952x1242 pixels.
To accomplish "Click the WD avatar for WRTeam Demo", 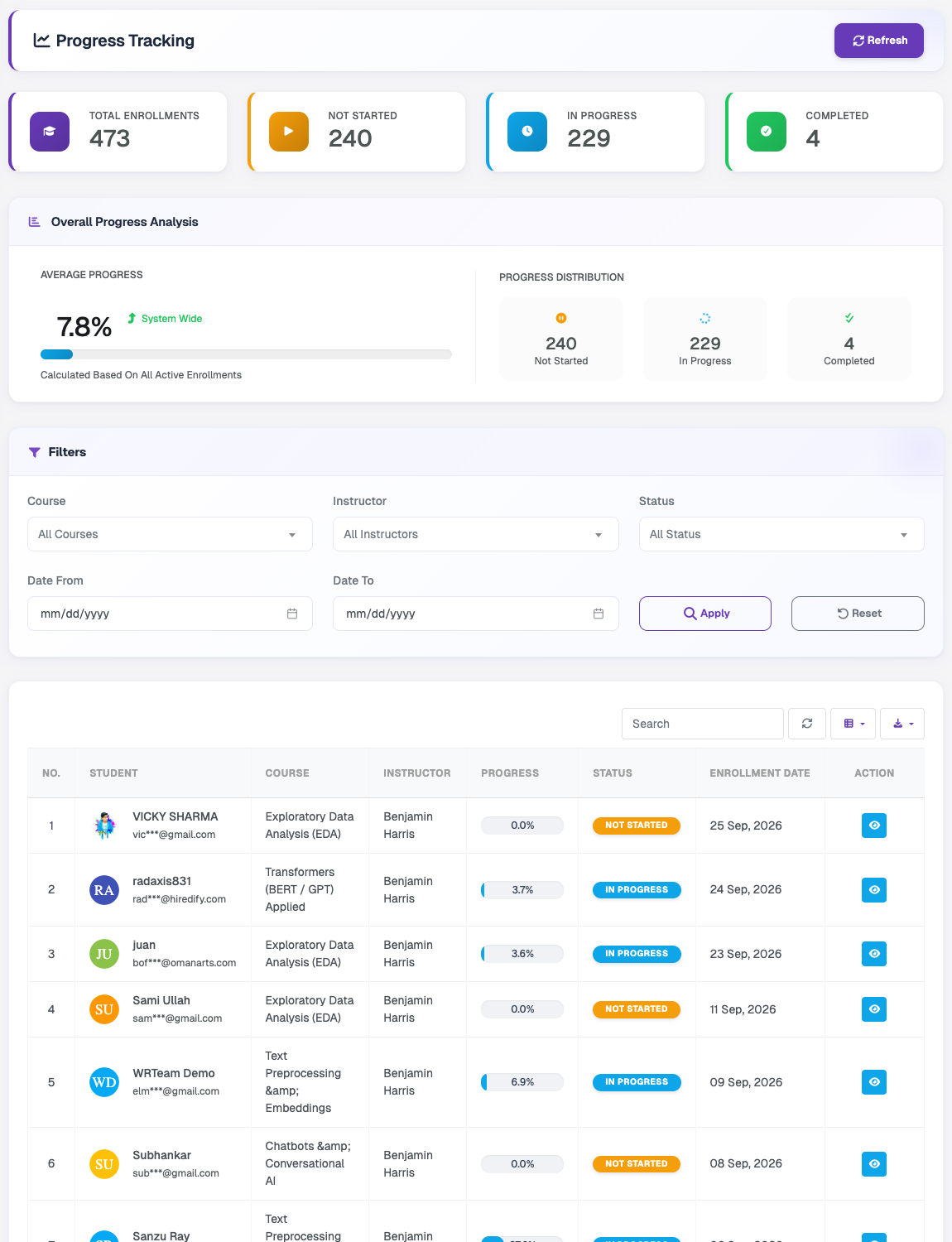I will 104,1082.
